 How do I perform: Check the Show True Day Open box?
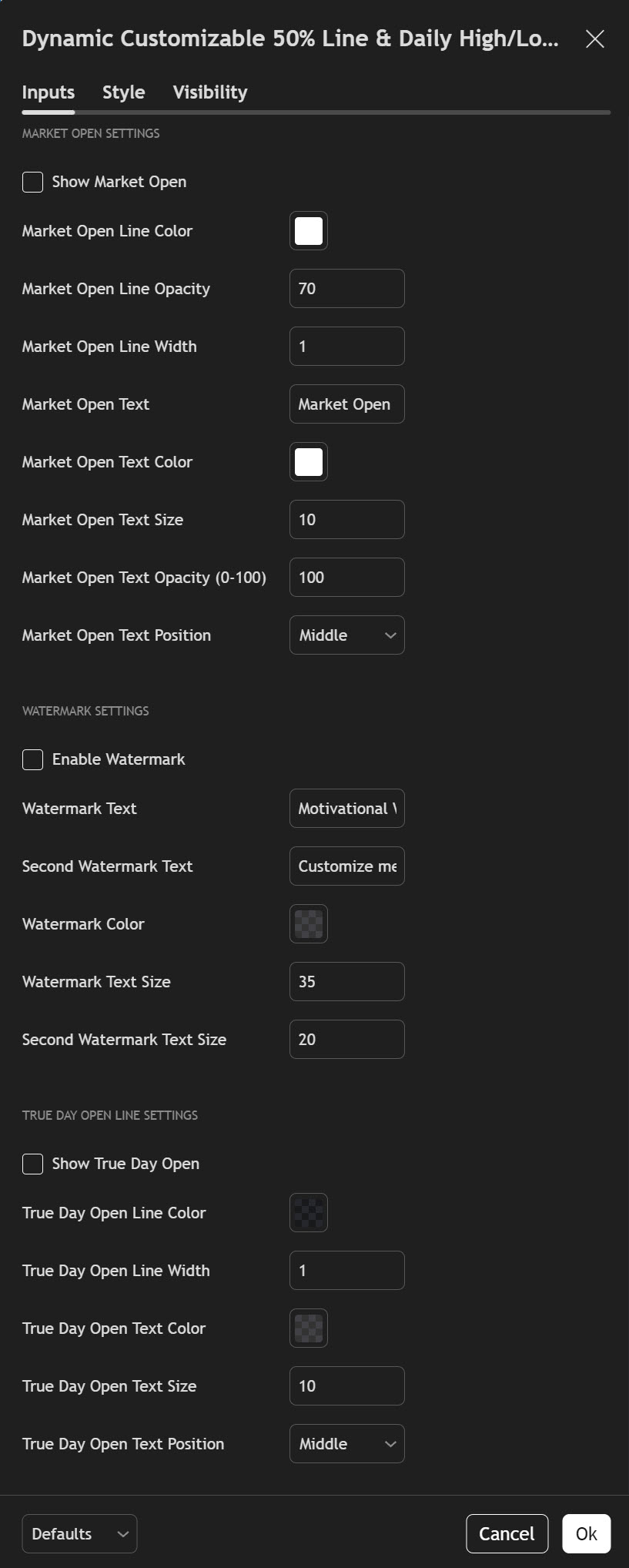(x=32, y=1164)
